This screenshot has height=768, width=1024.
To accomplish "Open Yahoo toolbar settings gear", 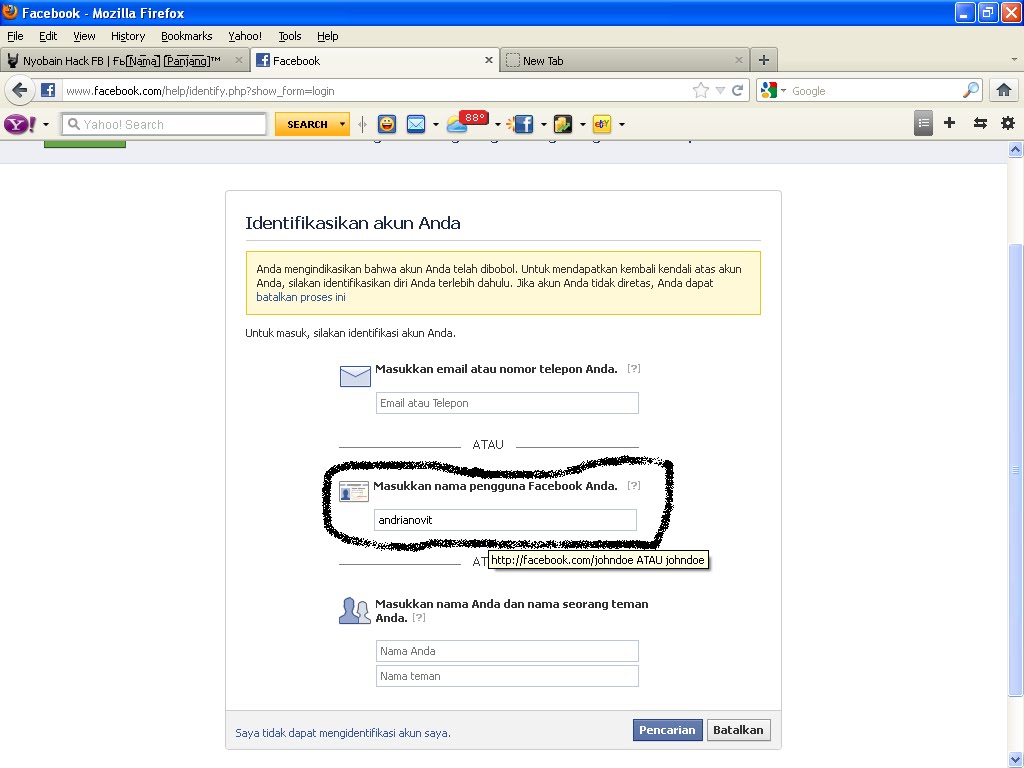I will pyautogui.click(x=1008, y=123).
